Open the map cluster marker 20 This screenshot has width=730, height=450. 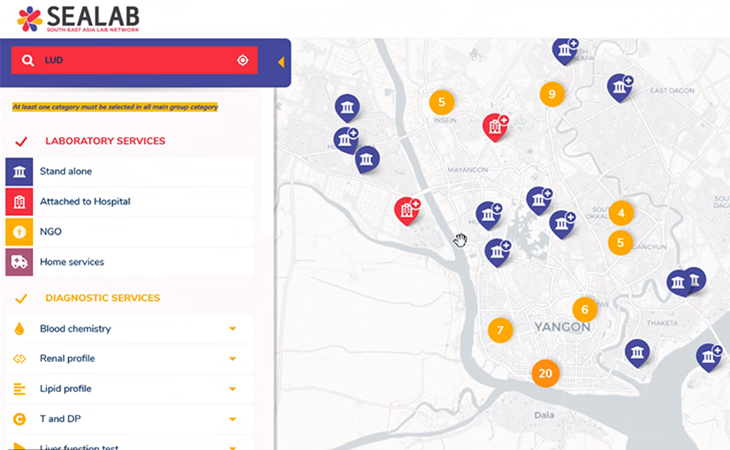click(545, 373)
